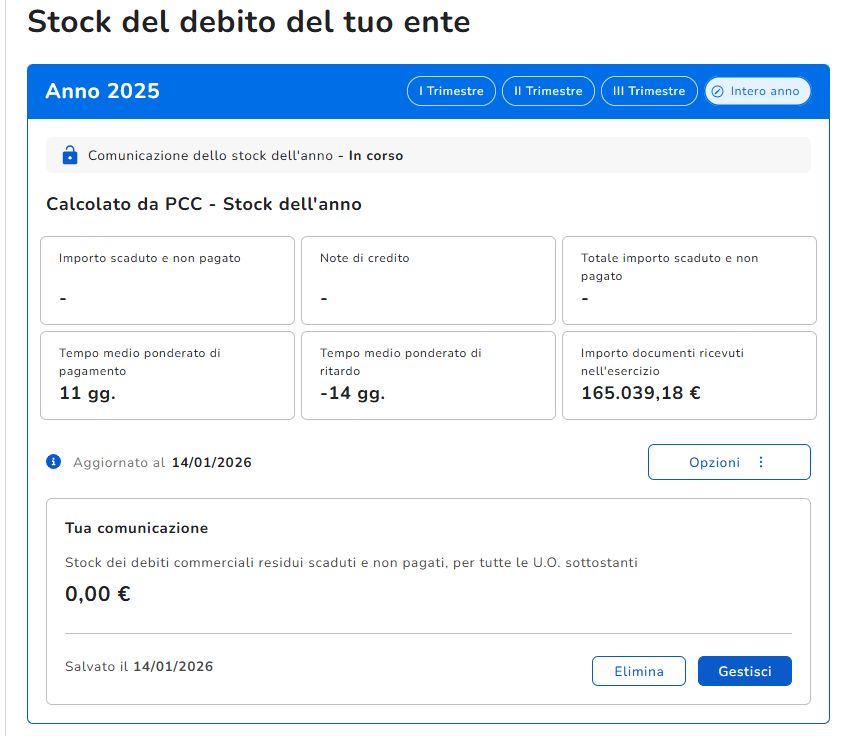This screenshot has width=848, height=736.
Task: Open the Opzioni dropdown menu
Action: point(728,462)
